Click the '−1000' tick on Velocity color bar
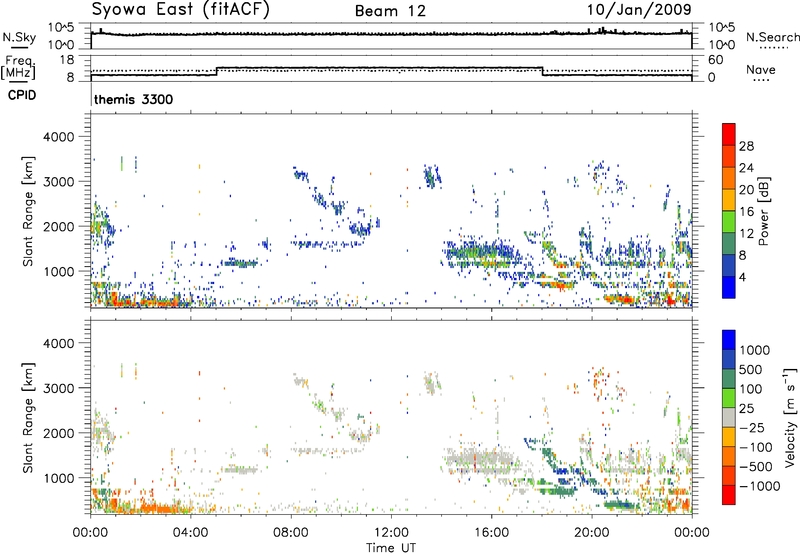The height and width of the screenshot is (554, 800). coord(760,486)
